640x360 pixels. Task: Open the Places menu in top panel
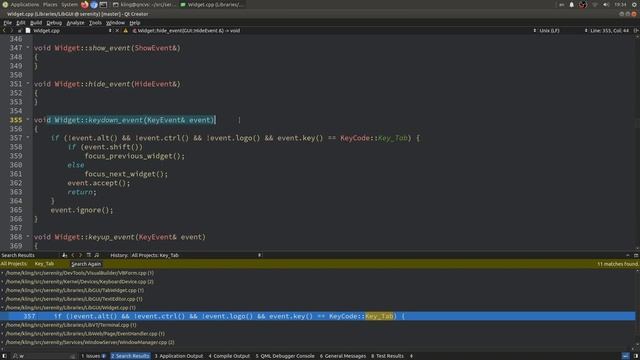click(x=50, y=4)
